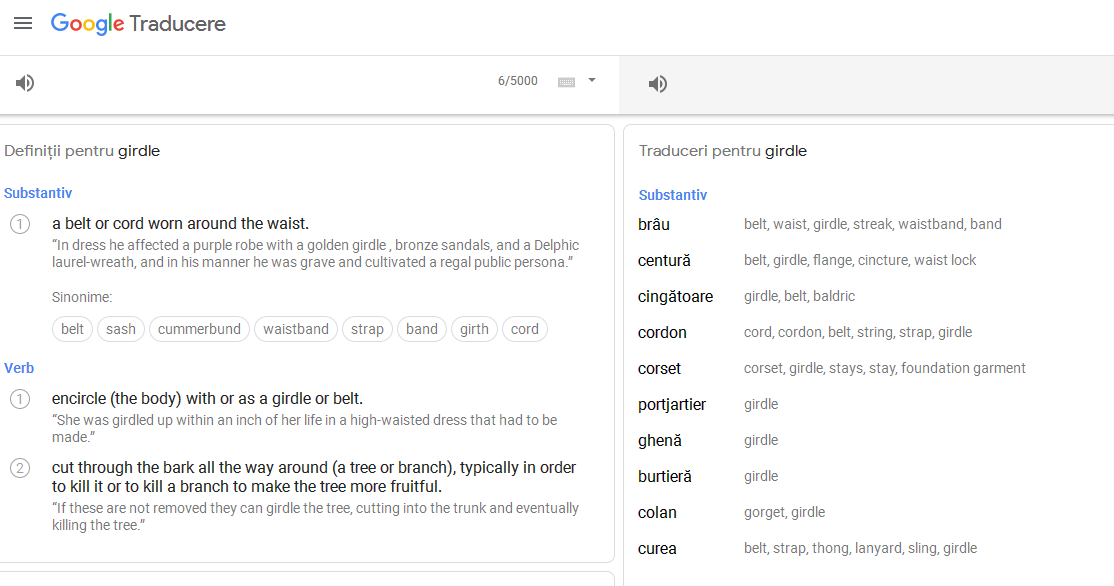The width and height of the screenshot is (1114, 586).
Task: Pick the "waistband" synonym chip
Action: (x=296, y=329)
